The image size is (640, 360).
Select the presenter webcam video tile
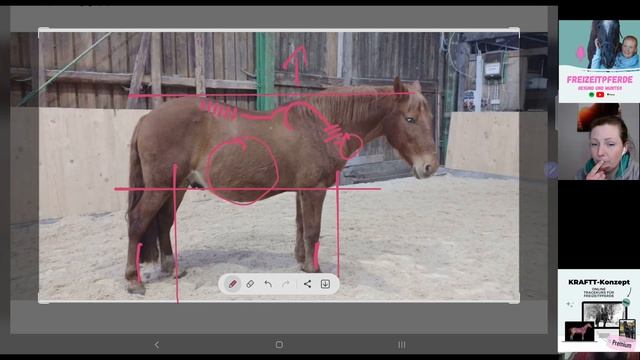599,141
